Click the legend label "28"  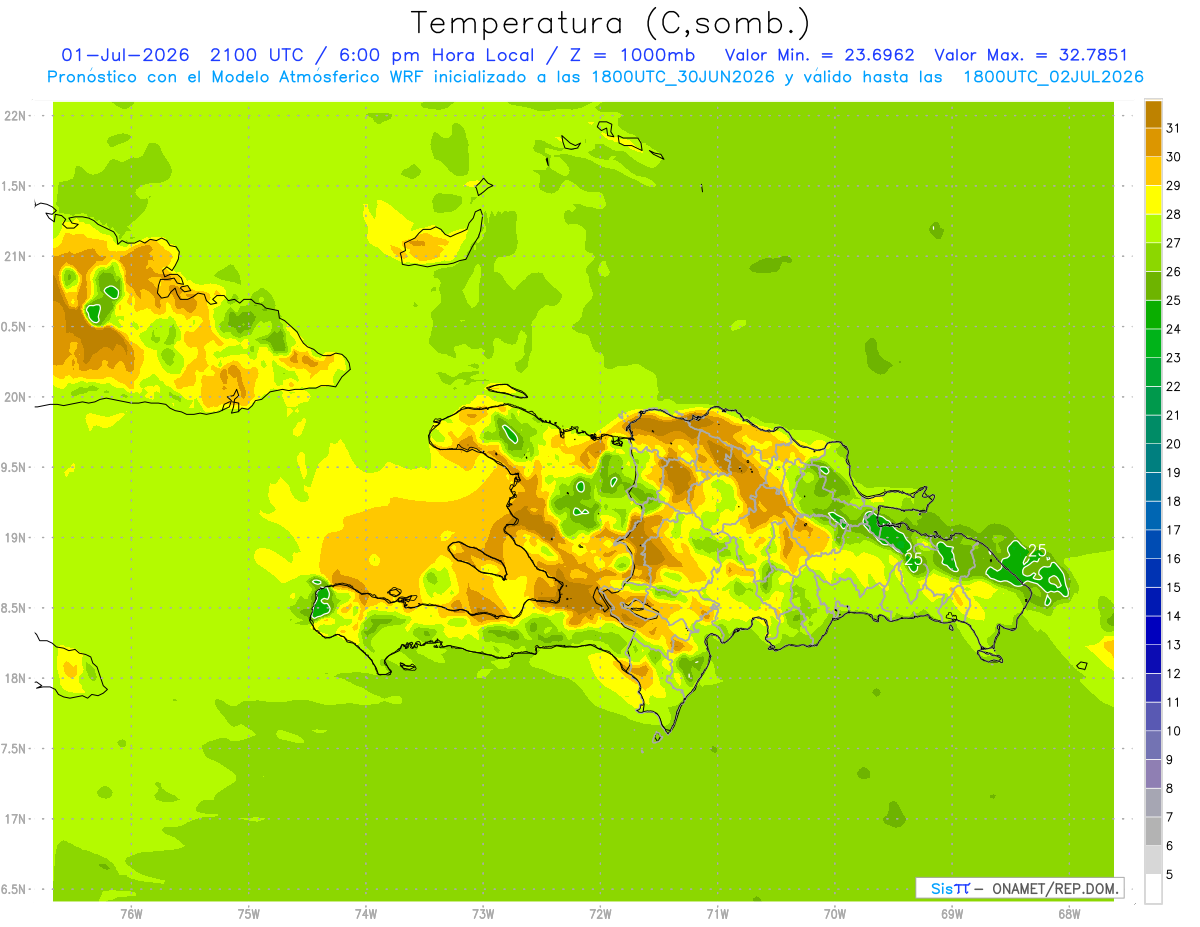point(1174,215)
